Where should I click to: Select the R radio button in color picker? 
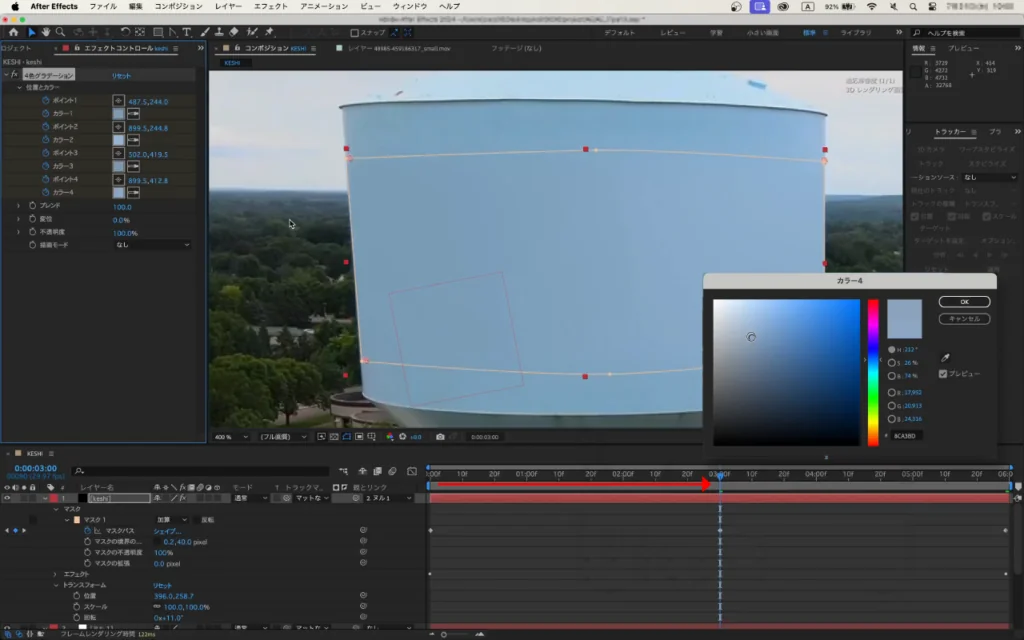pos(891,392)
